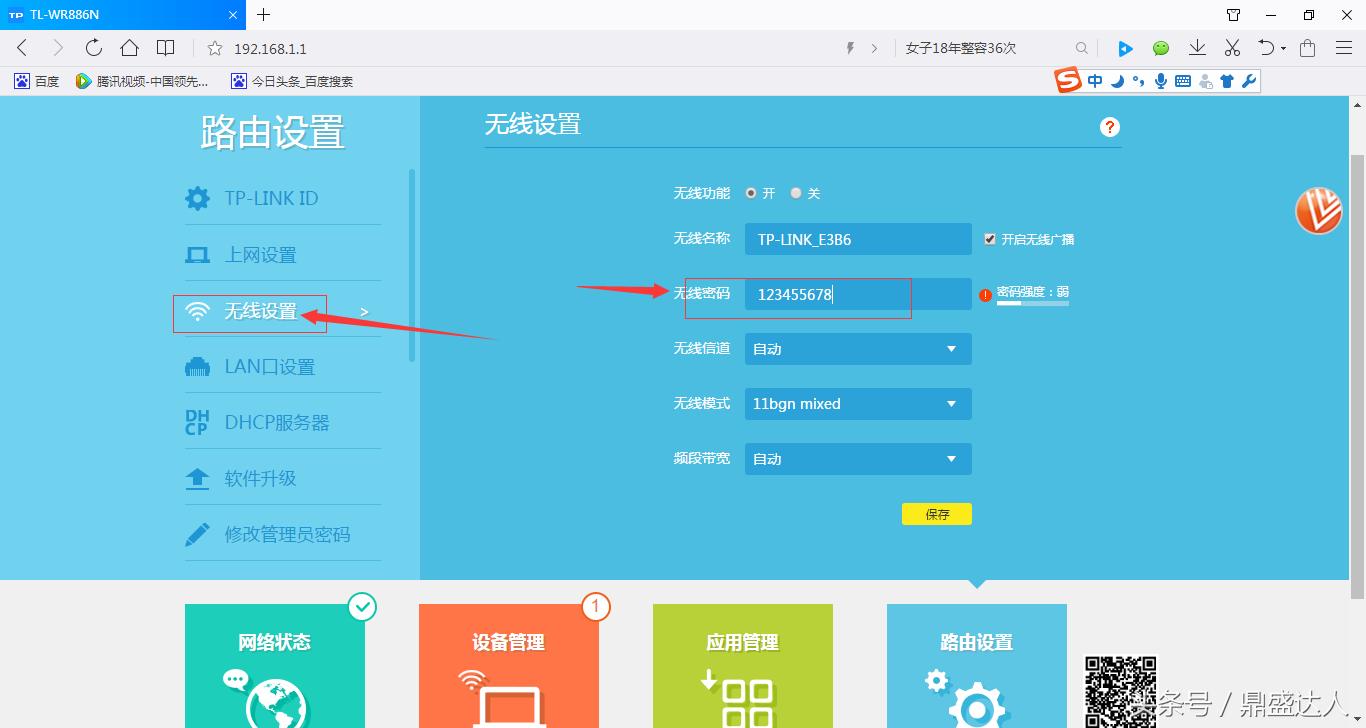The height and width of the screenshot is (728, 1366).
Task: Open the Sogou soft keyboard icon
Action: pos(1182,81)
